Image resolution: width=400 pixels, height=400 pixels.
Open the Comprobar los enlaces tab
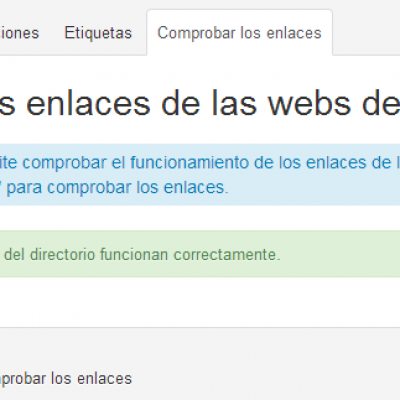[x=239, y=33]
